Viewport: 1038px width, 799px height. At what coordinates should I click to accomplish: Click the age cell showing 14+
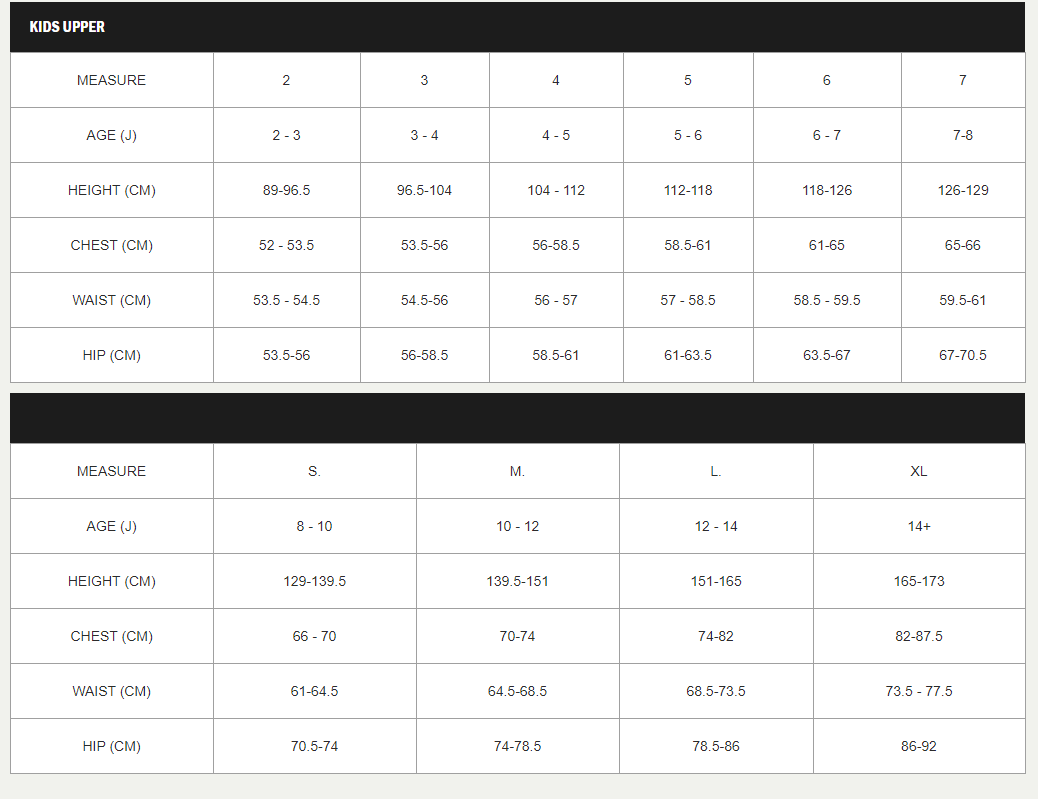tap(918, 526)
